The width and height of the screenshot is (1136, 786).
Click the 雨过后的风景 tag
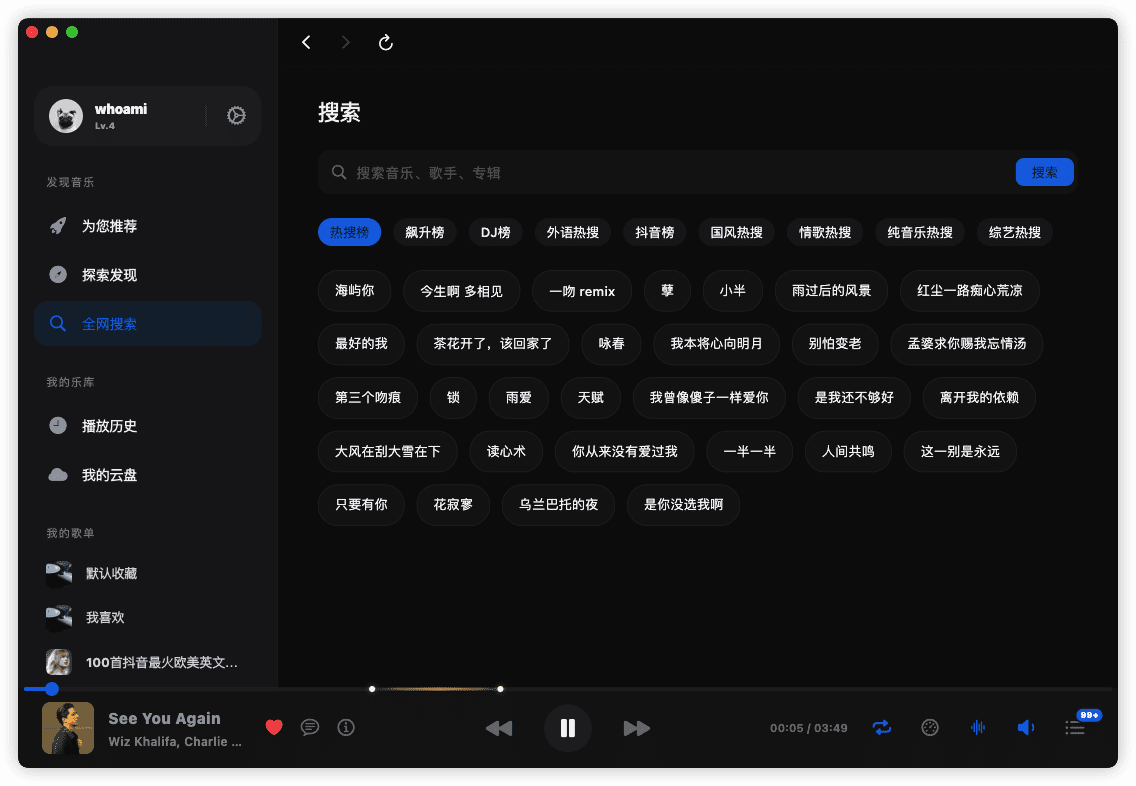coord(831,290)
